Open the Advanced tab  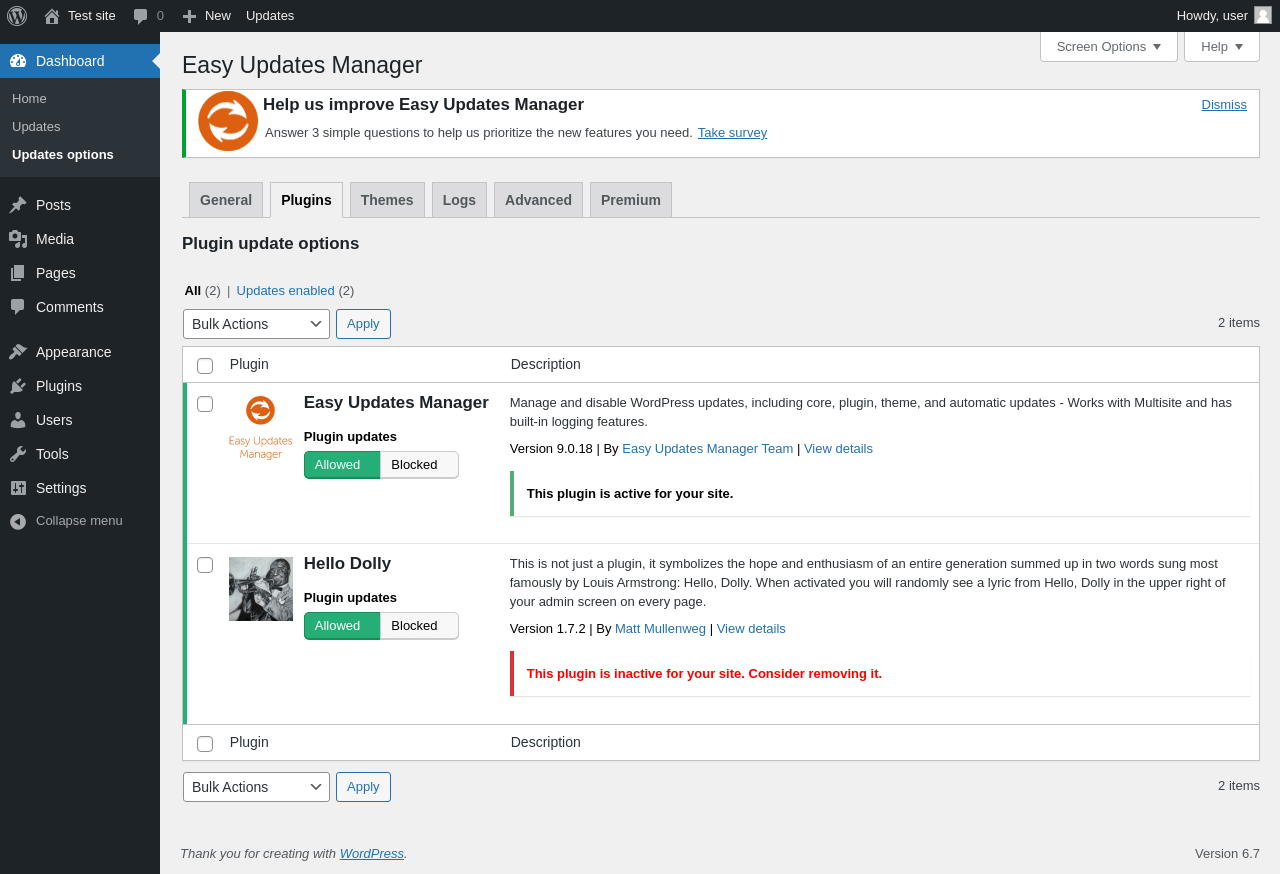click(538, 200)
